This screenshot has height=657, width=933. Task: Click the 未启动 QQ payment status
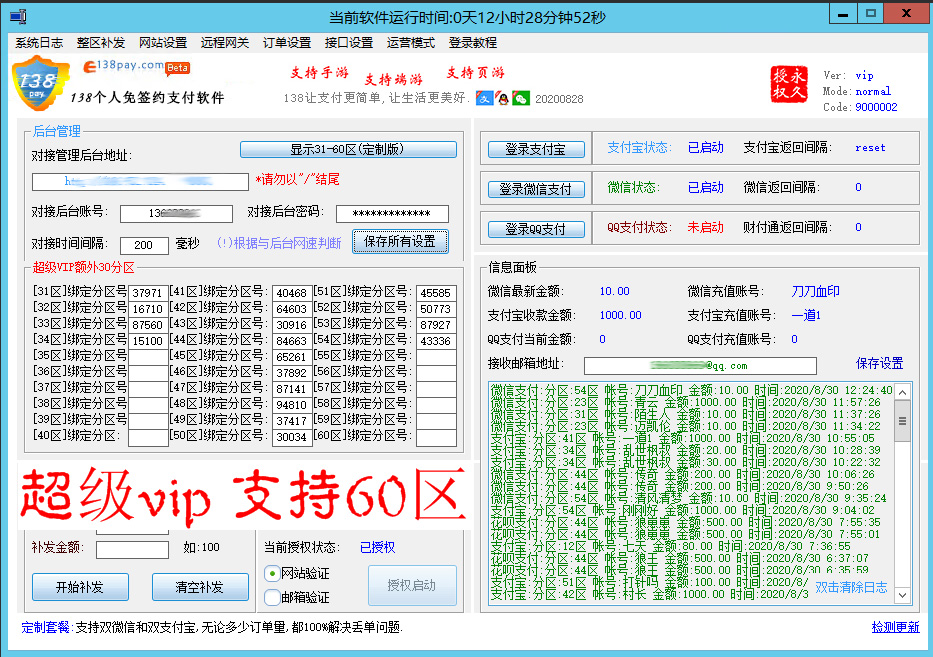click(706, 227)
